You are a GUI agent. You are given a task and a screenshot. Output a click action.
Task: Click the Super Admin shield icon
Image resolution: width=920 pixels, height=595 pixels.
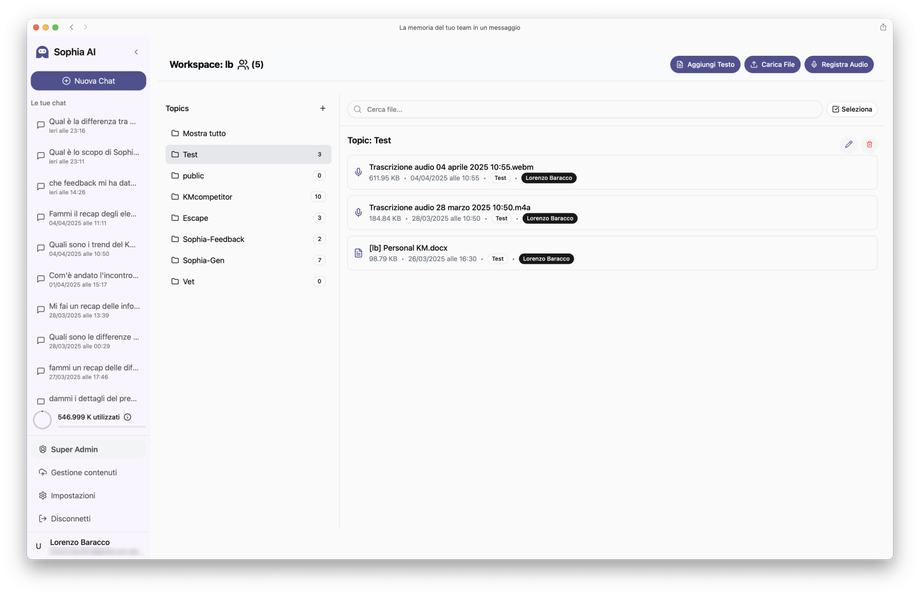[42, 449]
